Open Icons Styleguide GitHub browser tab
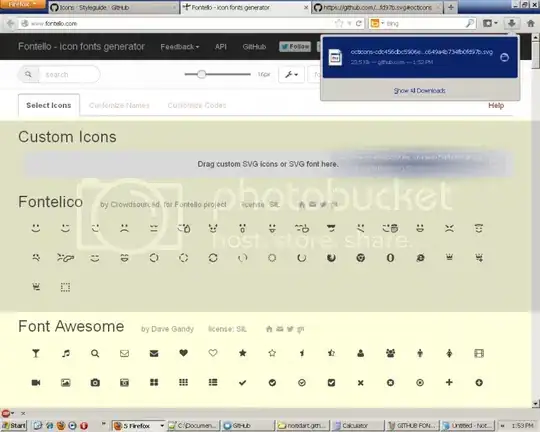Screen dimensions: 540x432 113,8
